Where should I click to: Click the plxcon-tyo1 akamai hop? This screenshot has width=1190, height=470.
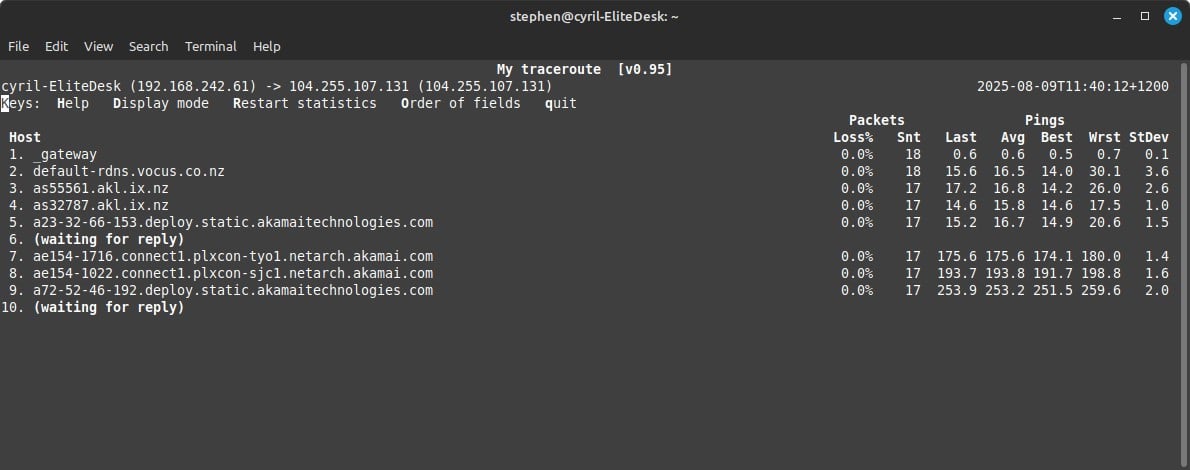233,257
